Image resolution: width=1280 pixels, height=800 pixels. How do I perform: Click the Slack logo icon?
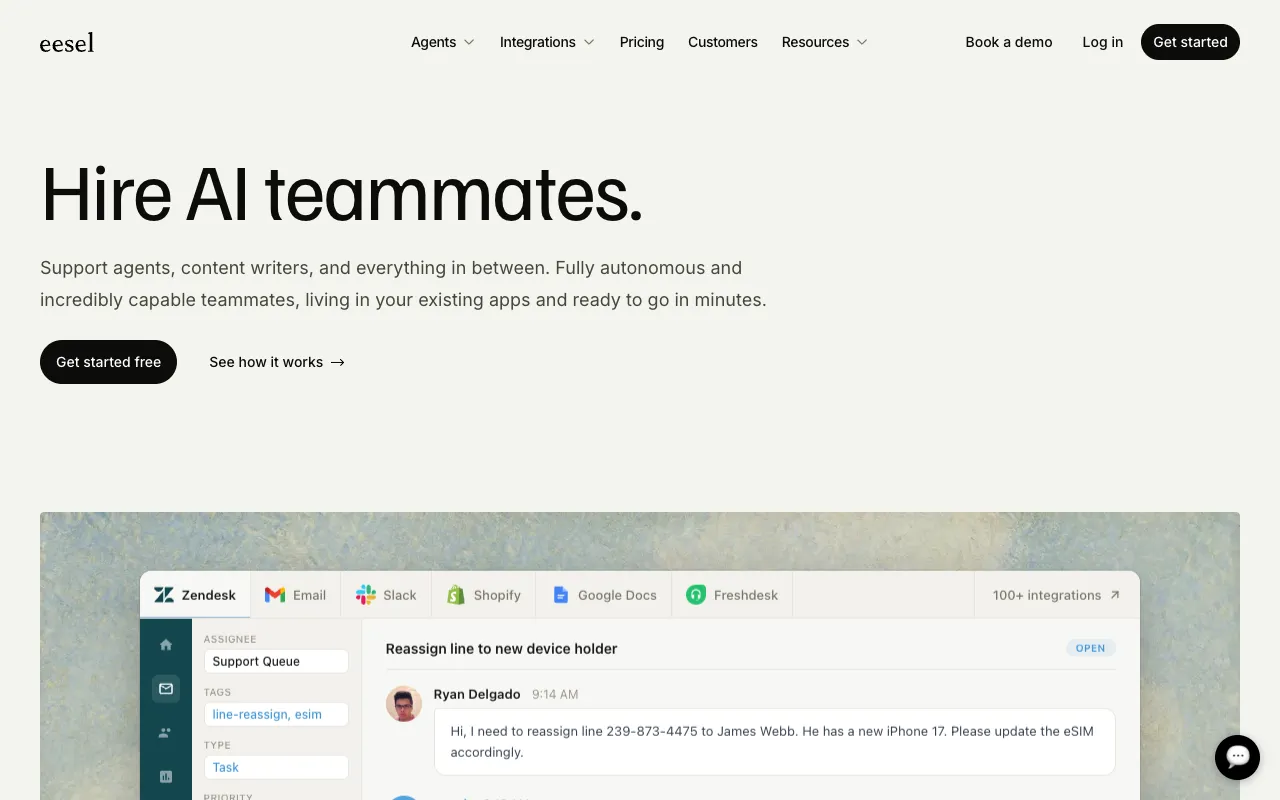[x=366, y=595]
